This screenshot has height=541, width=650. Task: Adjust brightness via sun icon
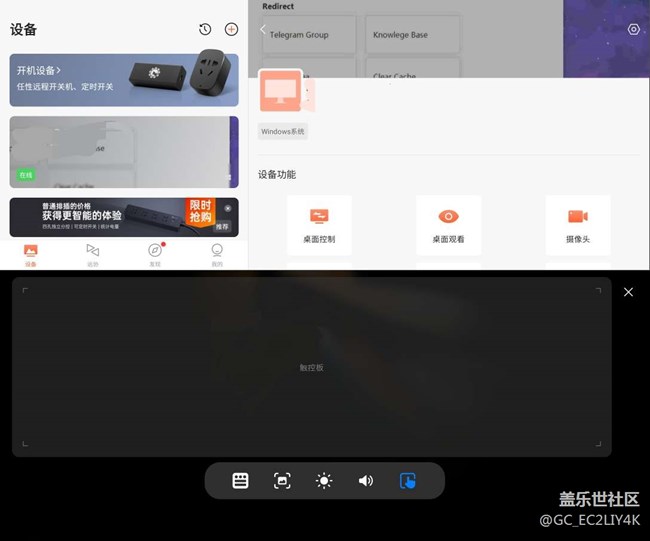pyautogui.click(x=324, y=481)
